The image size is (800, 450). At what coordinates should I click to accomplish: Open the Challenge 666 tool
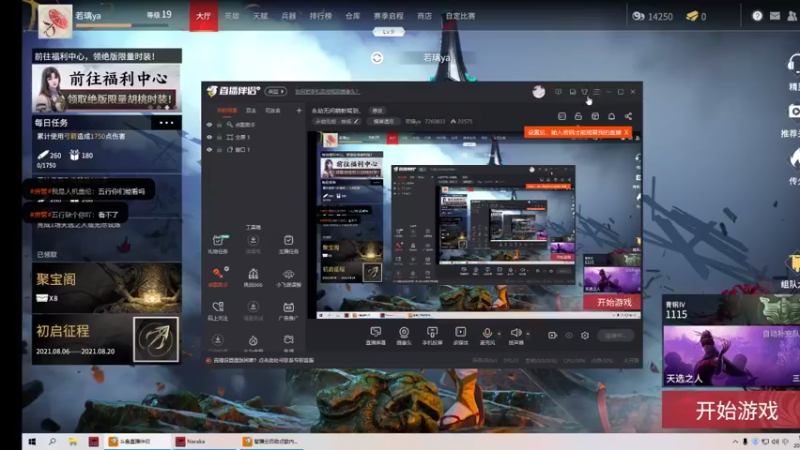pos(253,277)
